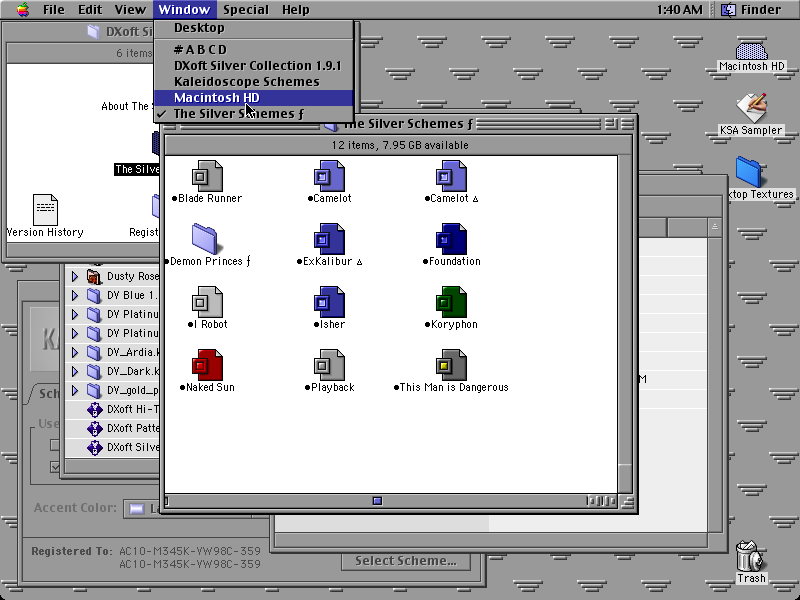Click the DXoft Hi-T scheme icon

tap(94, 410)
